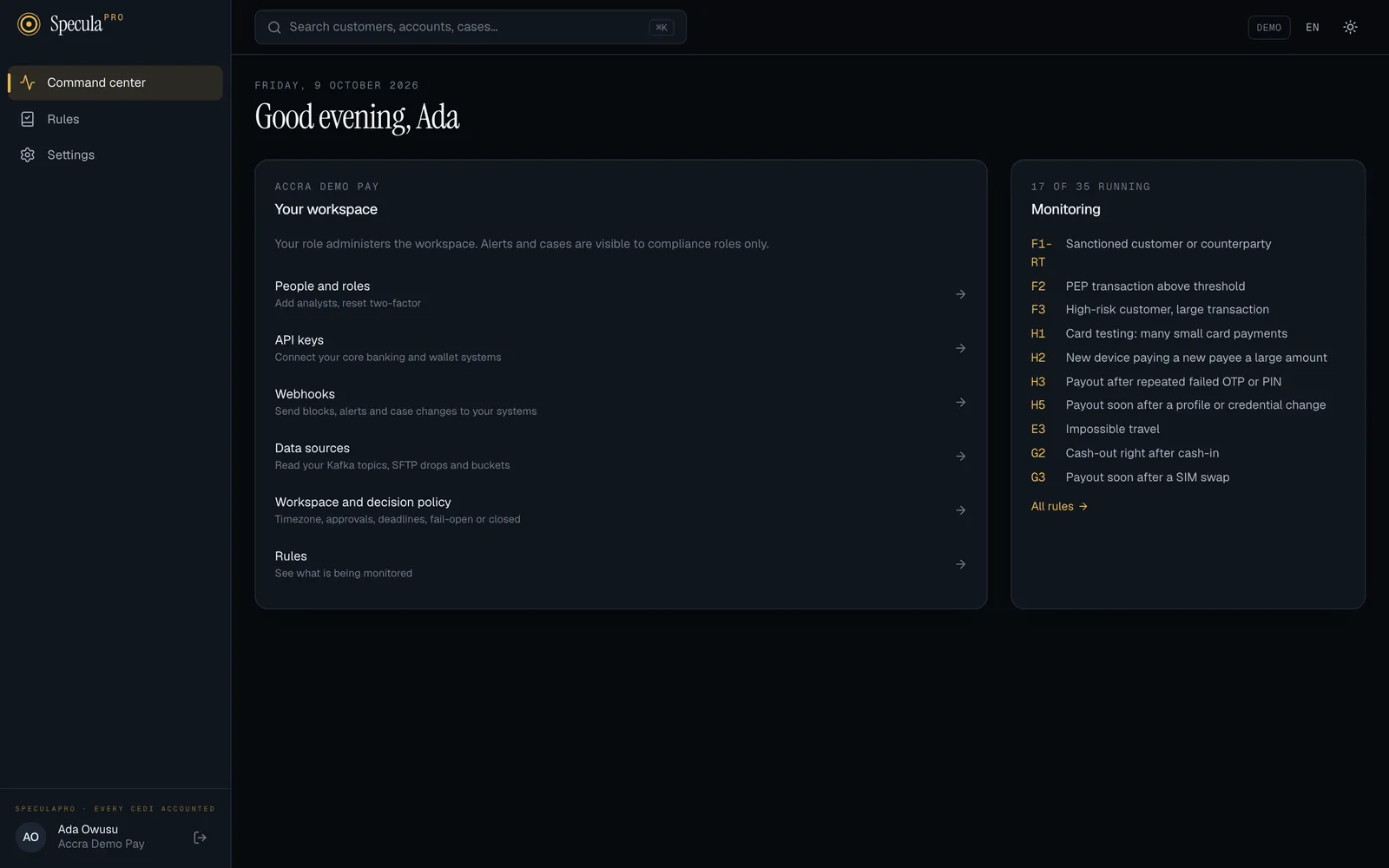Open API keys
The width and height of the screenshot is (1389, 868).
pyautogui.click(x=621, y=348)
